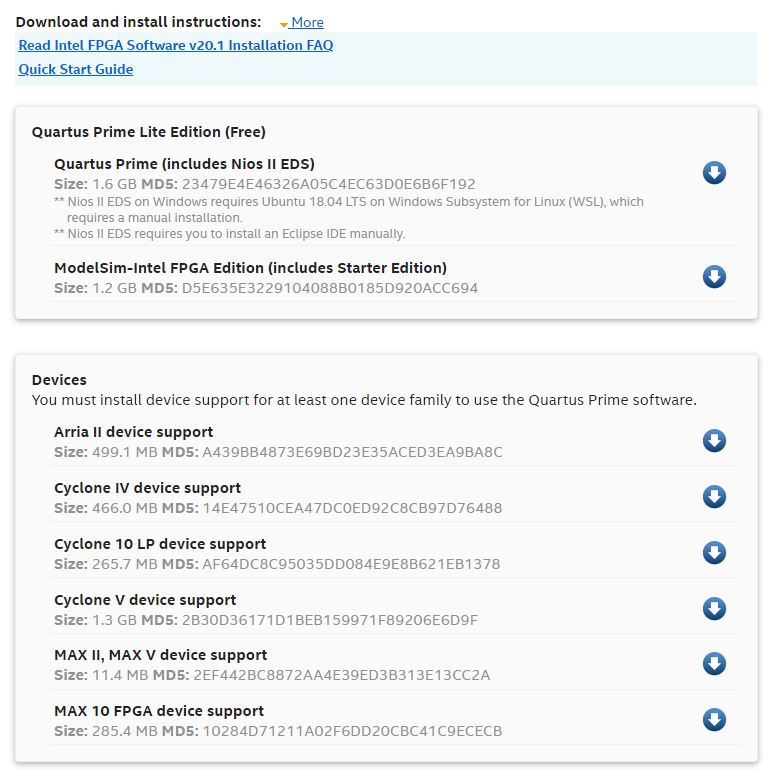The width and height of the screenshot is (773, 771).
Task: Select MAX 10 MD5 10284D71211A02F6DD20CBC41C9ECECB
Action: click(x=352, y=731)
